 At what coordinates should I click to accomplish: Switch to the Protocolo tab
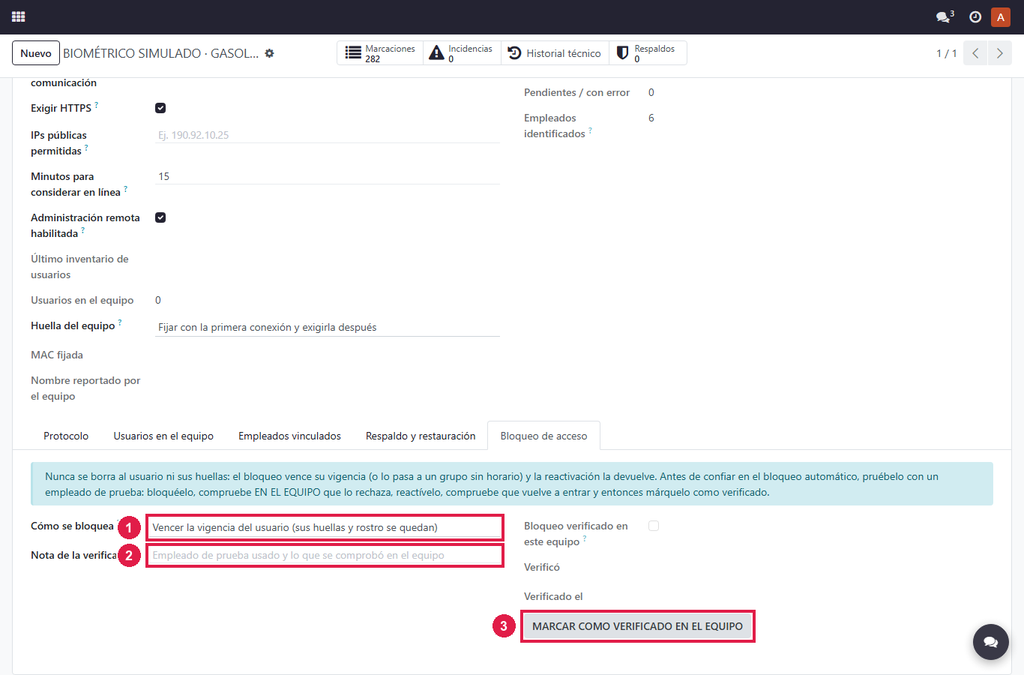click(x=66, y=436)
